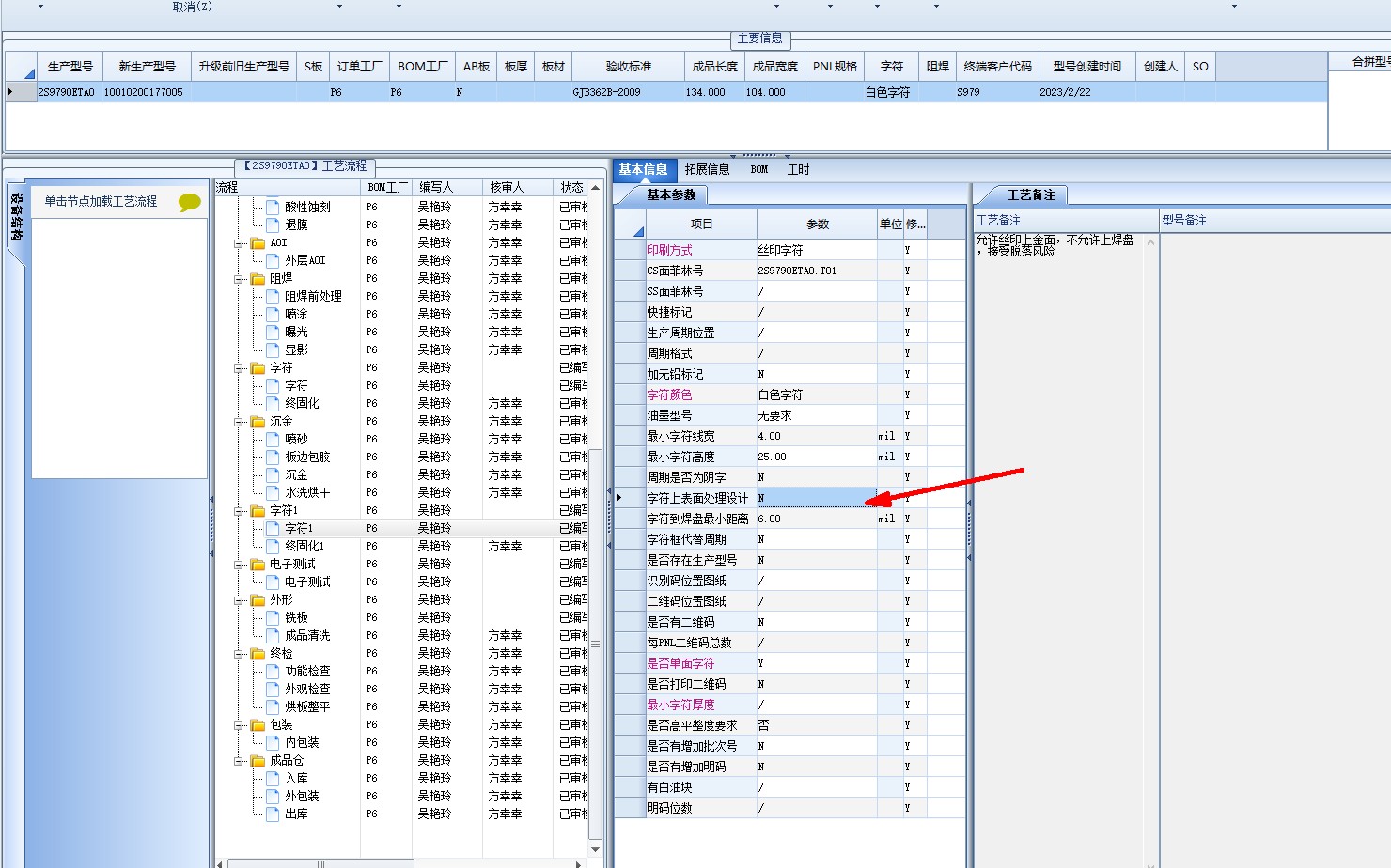The width and height of the screenshot is (1391, 868).
Task: Collapse the 成品仓 tree node
Action: [x=239, y=761]
